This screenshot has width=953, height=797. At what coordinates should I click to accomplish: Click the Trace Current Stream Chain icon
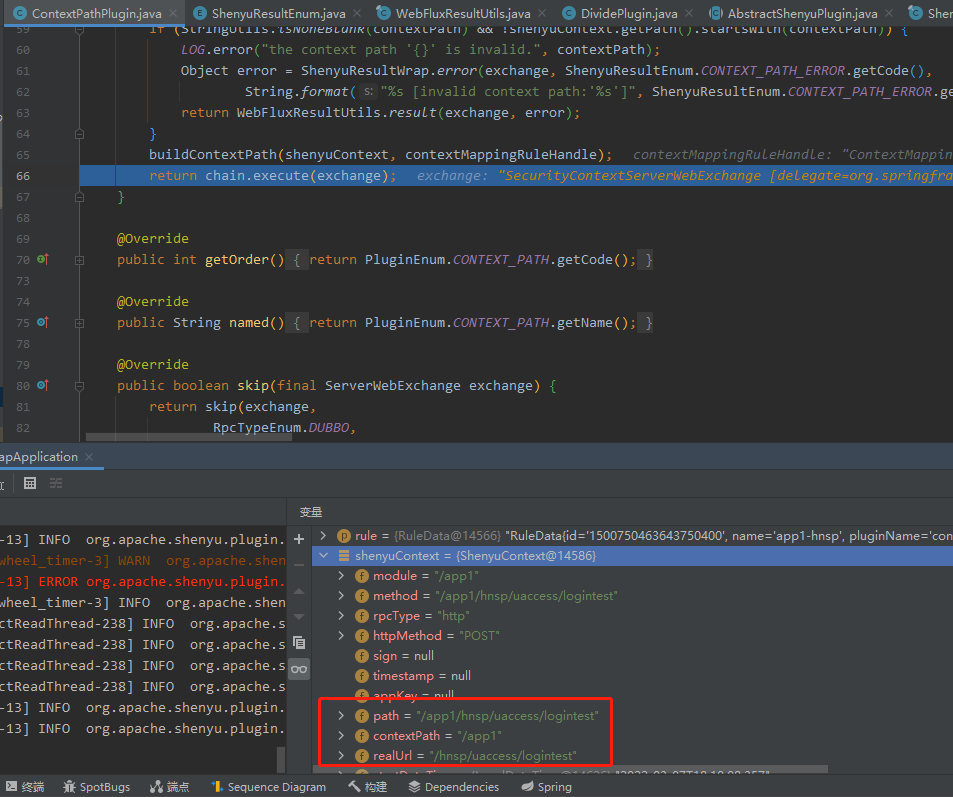point(56,483)
